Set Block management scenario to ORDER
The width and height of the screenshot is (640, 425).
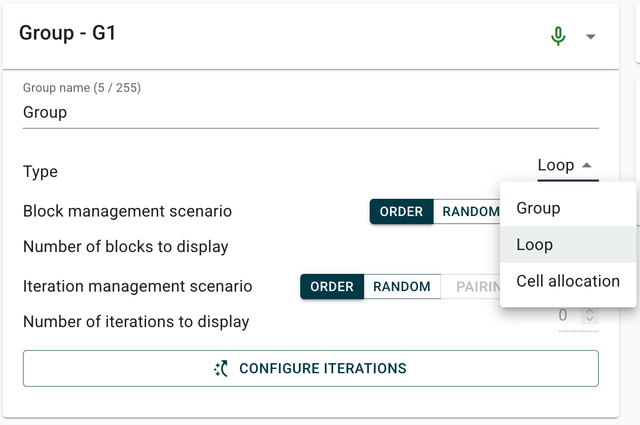pyautogui.click(x=401, y=211)
